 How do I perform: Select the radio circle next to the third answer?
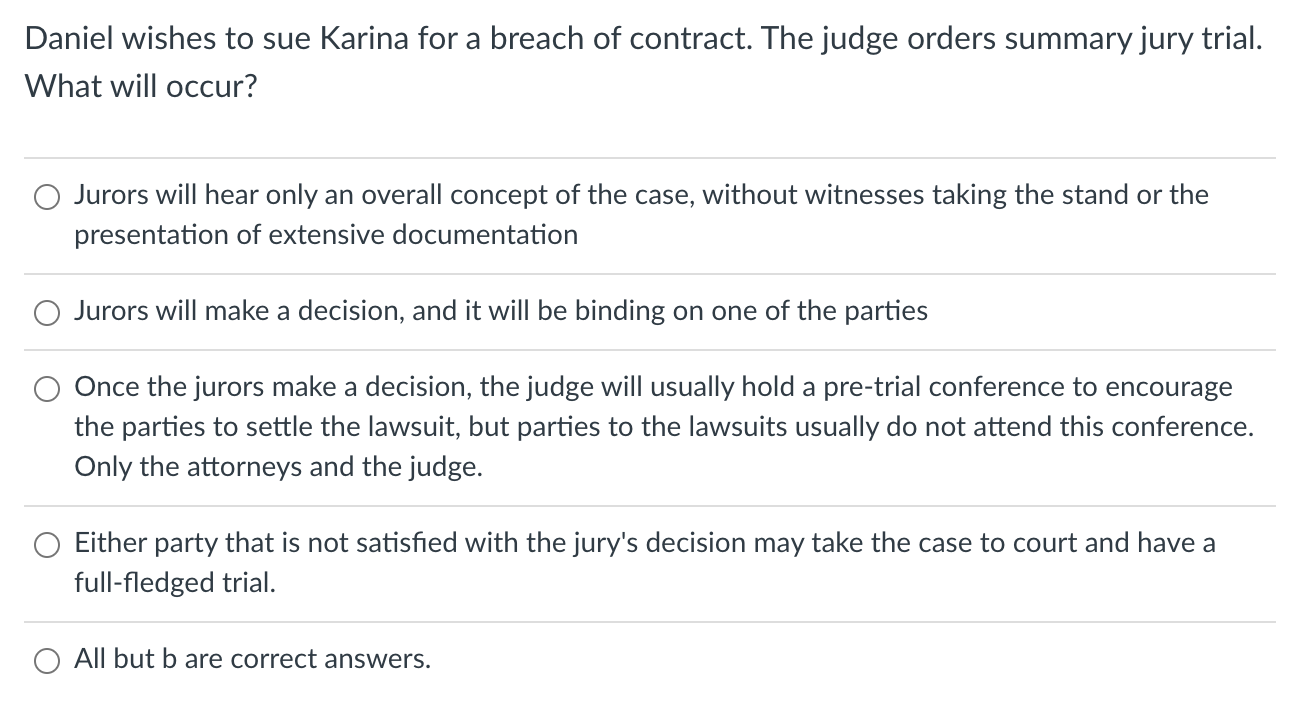click(46, 389)
